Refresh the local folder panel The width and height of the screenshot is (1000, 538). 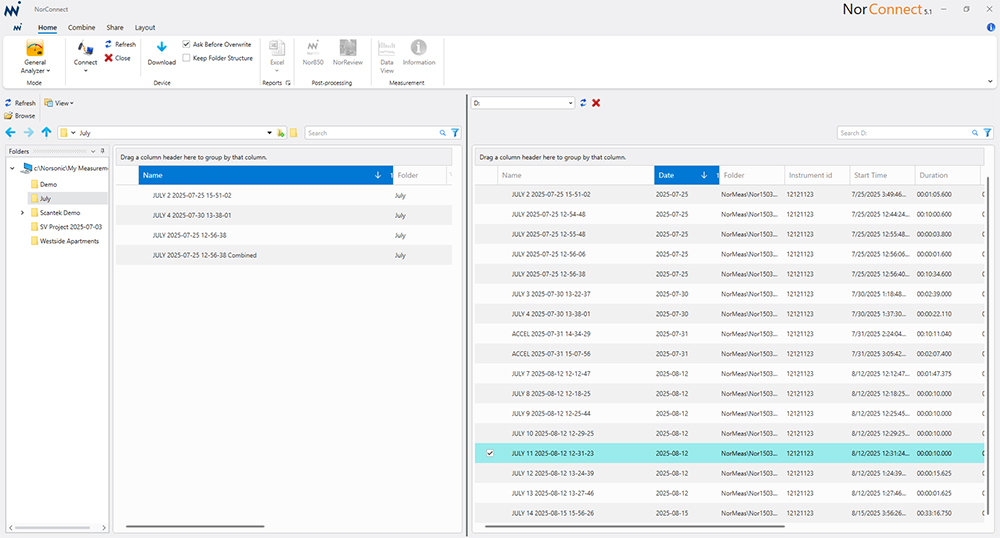[20, 103]
